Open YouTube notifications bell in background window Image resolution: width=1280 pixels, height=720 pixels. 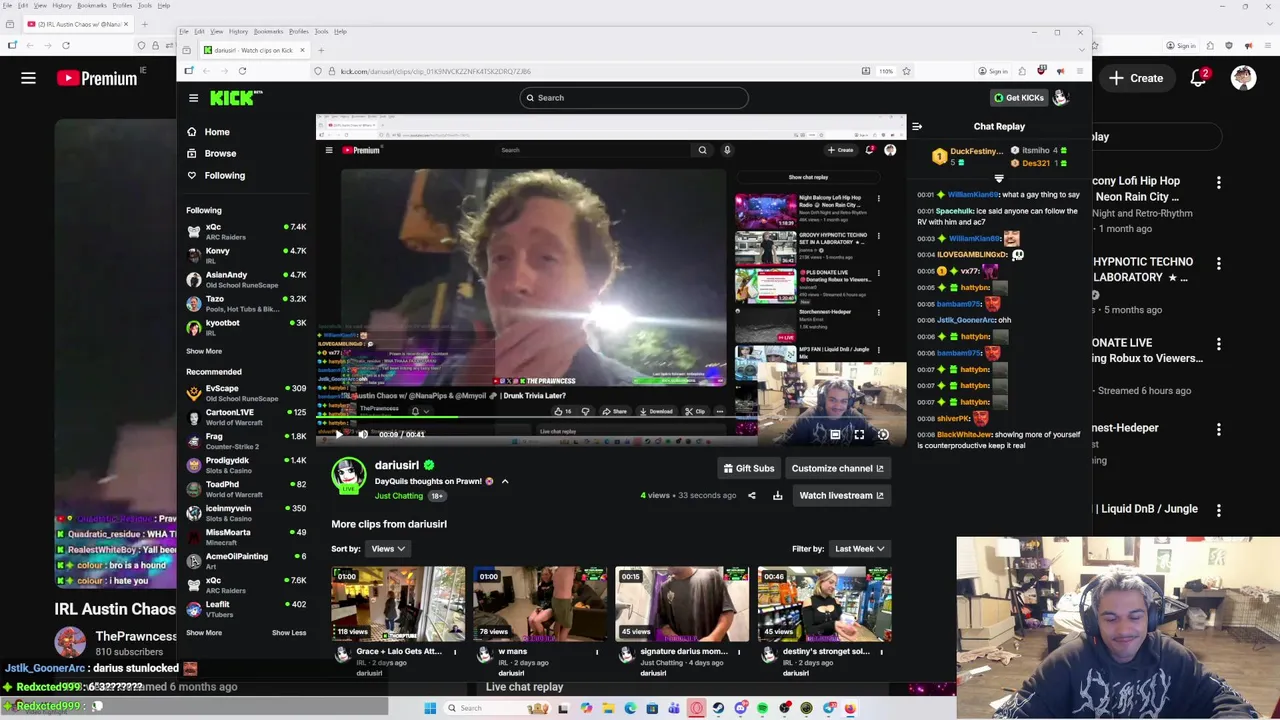pyautogui.click(x=1198, y=78)
